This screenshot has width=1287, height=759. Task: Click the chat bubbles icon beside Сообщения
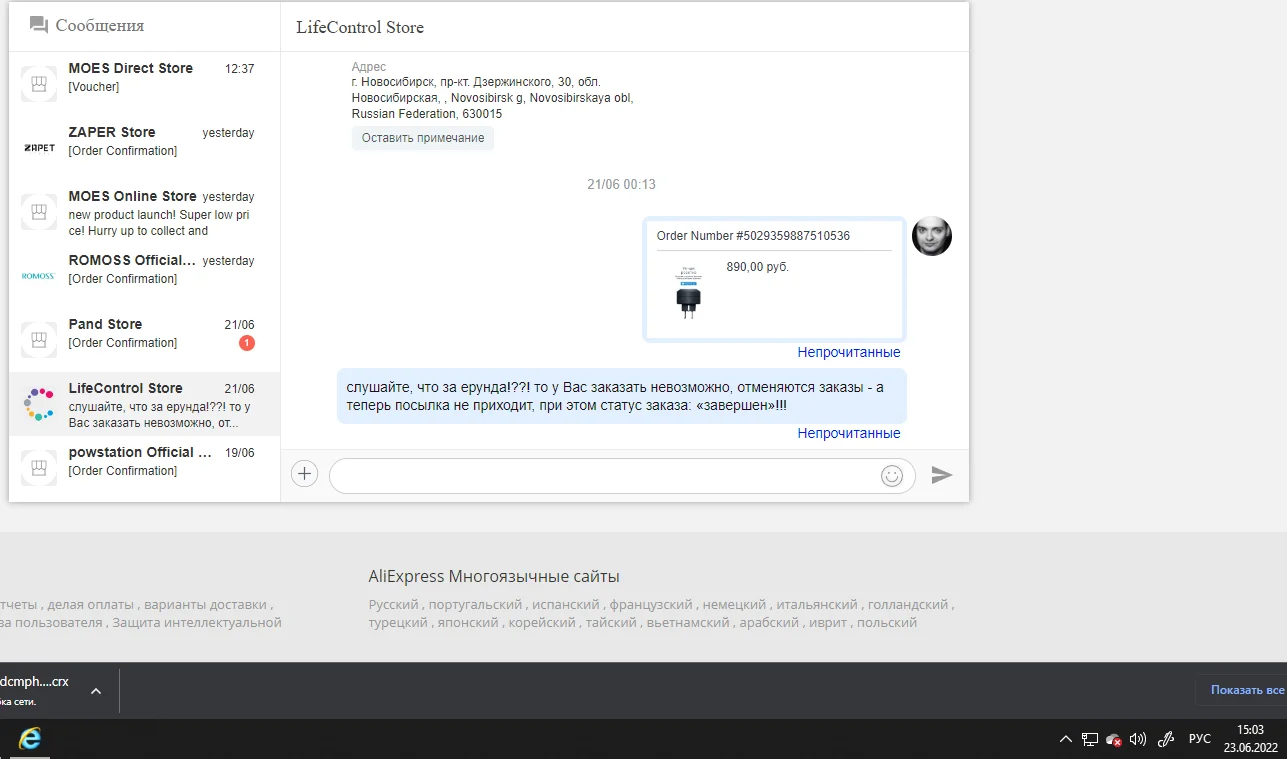click(39, 25)
